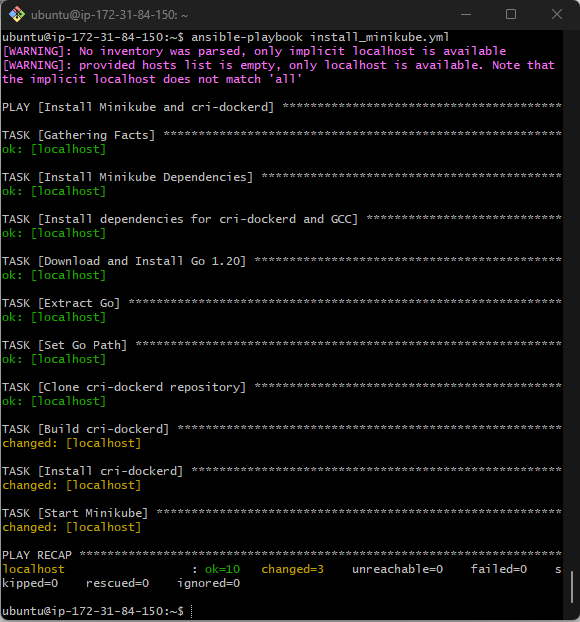Click changed: [localhost] under Build cri-dockerd
Screen dimensions: 580x622
click(71, 443)
